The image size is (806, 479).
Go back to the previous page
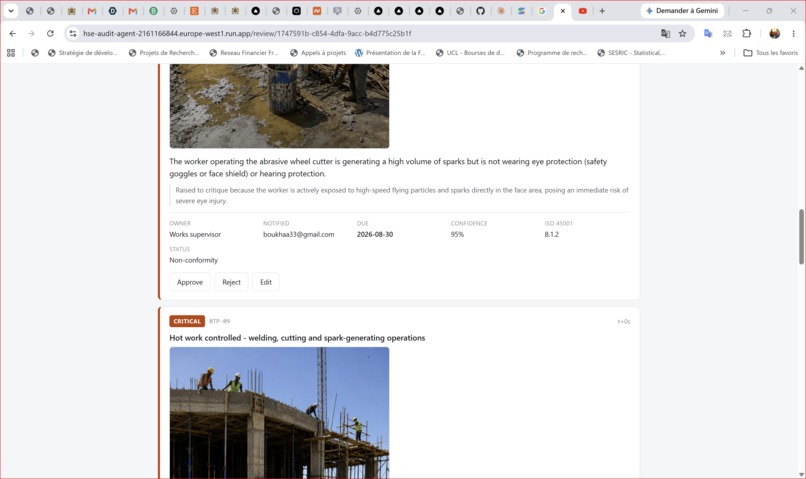(x=13, y=33)
